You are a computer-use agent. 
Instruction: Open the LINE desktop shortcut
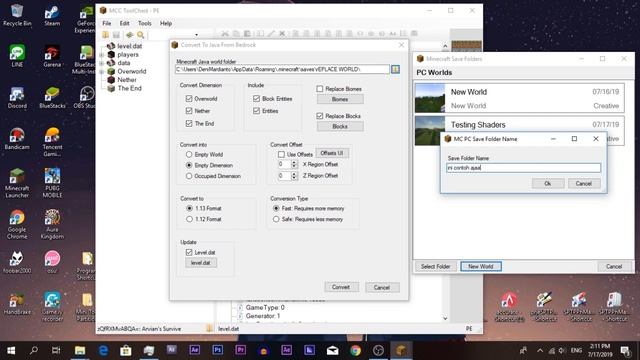pyautogui.click(x=17, y=56)
